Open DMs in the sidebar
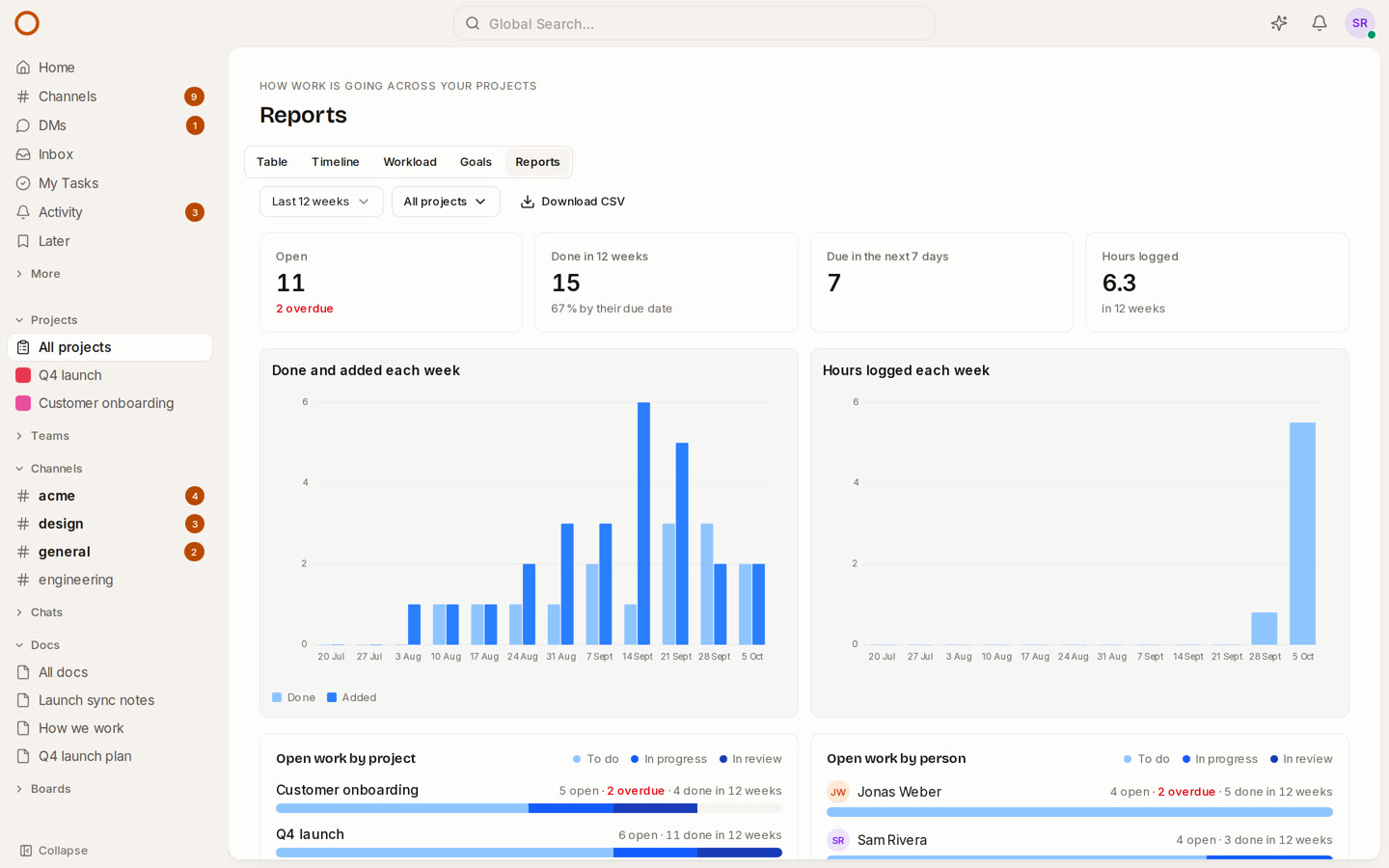 [110, 125]
